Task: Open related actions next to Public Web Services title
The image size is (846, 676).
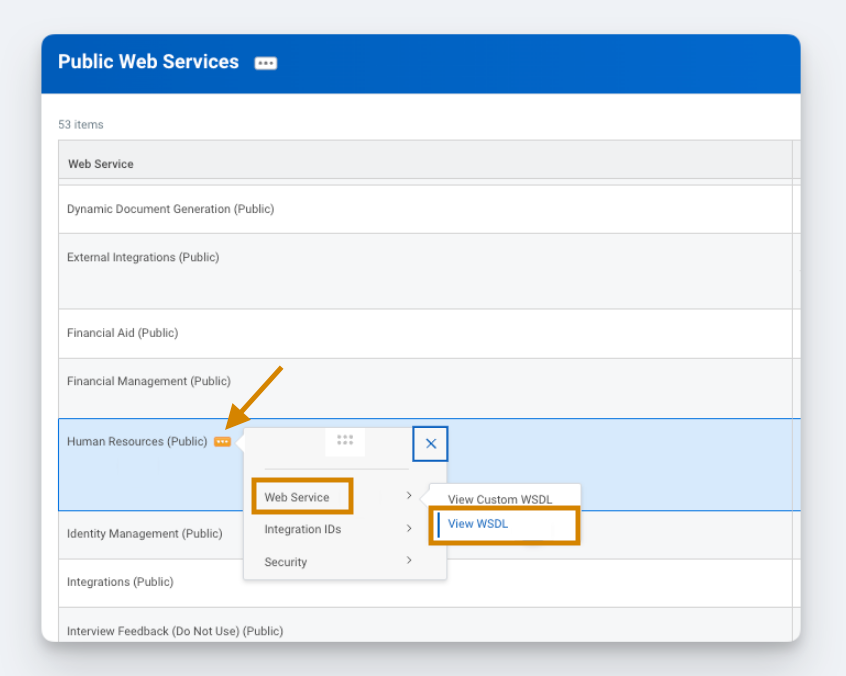Action: coord(265,63)
